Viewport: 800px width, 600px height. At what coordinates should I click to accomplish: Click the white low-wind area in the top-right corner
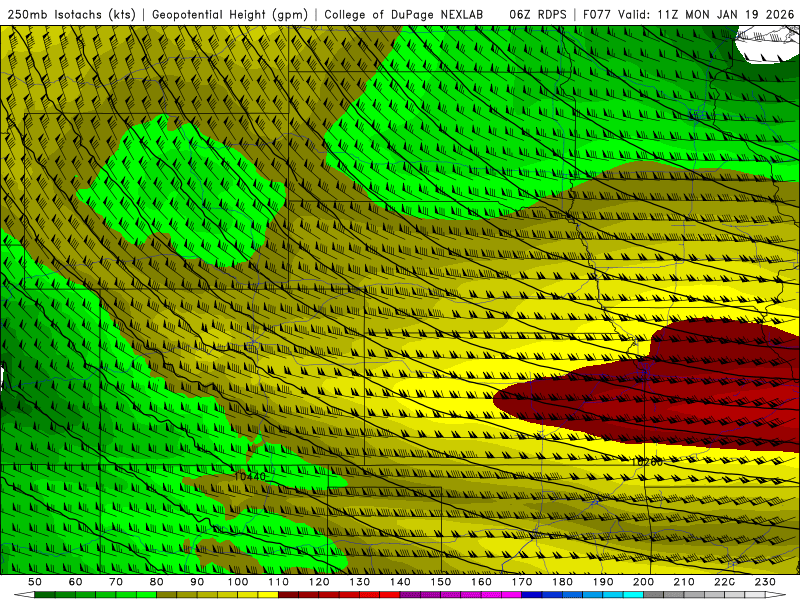point(768,45)
